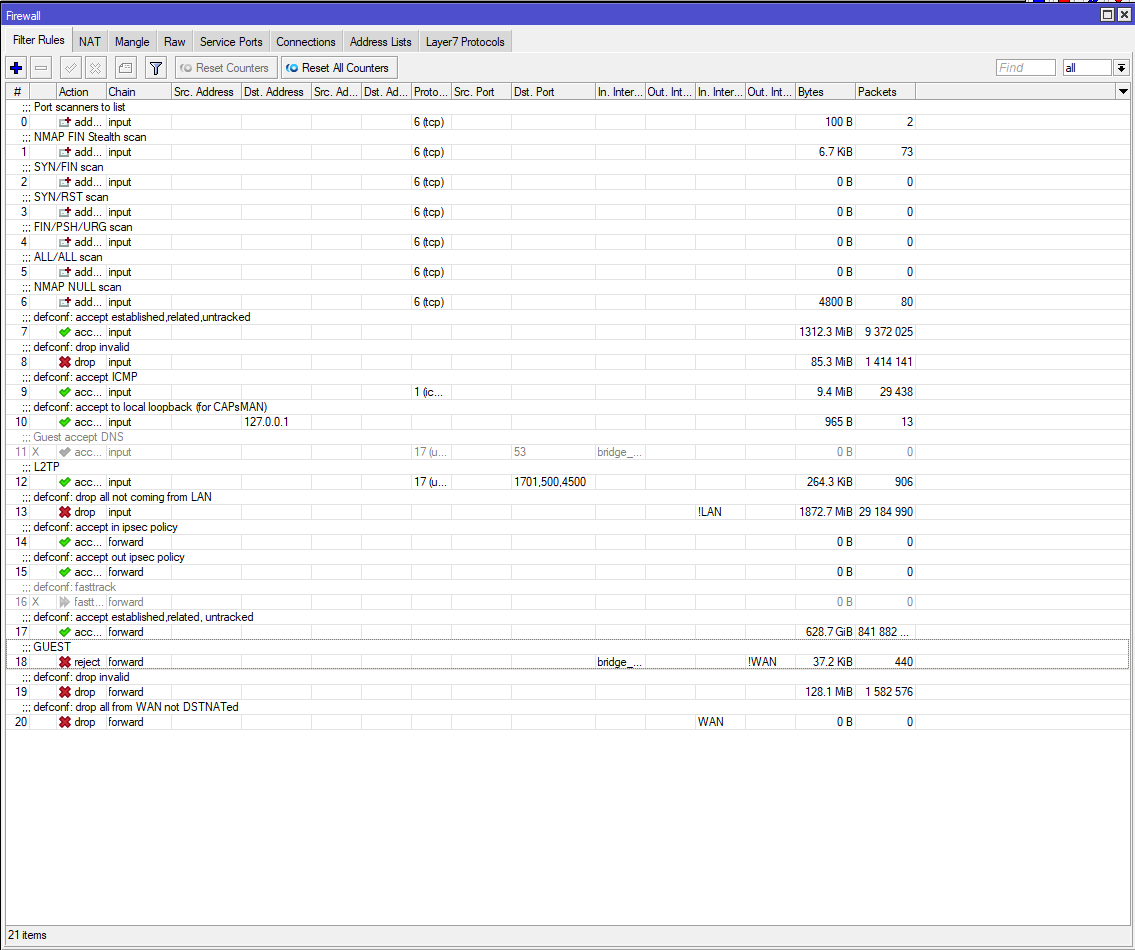Click add-to-list icon on rule 1
This screenshot has height=950, width=1135.
[64, 152]
